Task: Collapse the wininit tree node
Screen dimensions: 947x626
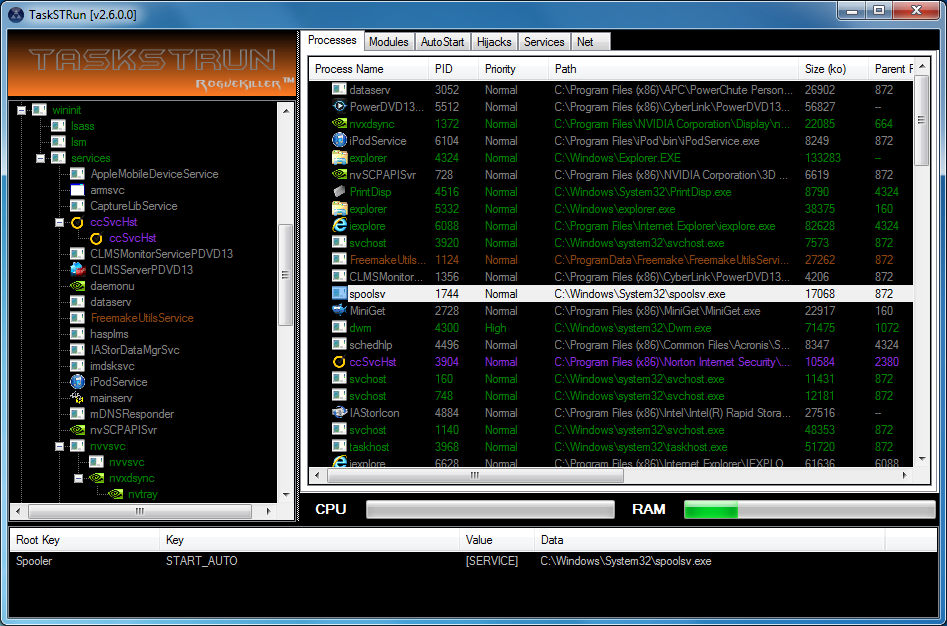Action: point(21,110)
